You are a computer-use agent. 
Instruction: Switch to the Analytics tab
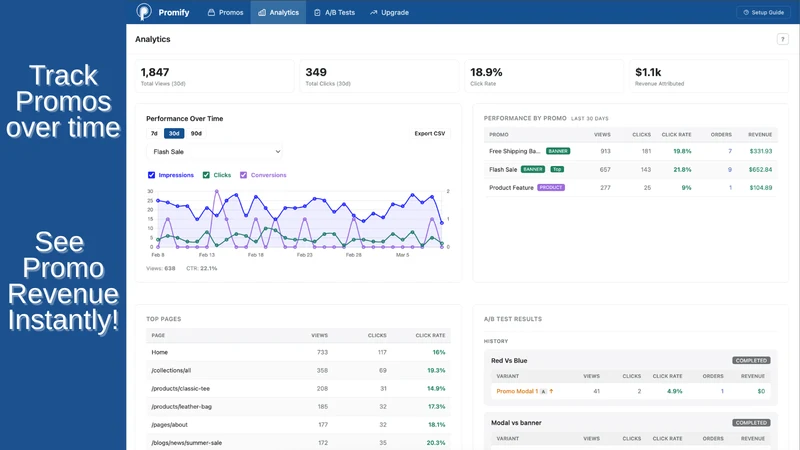pyautogui.click(x=278, y=12)
